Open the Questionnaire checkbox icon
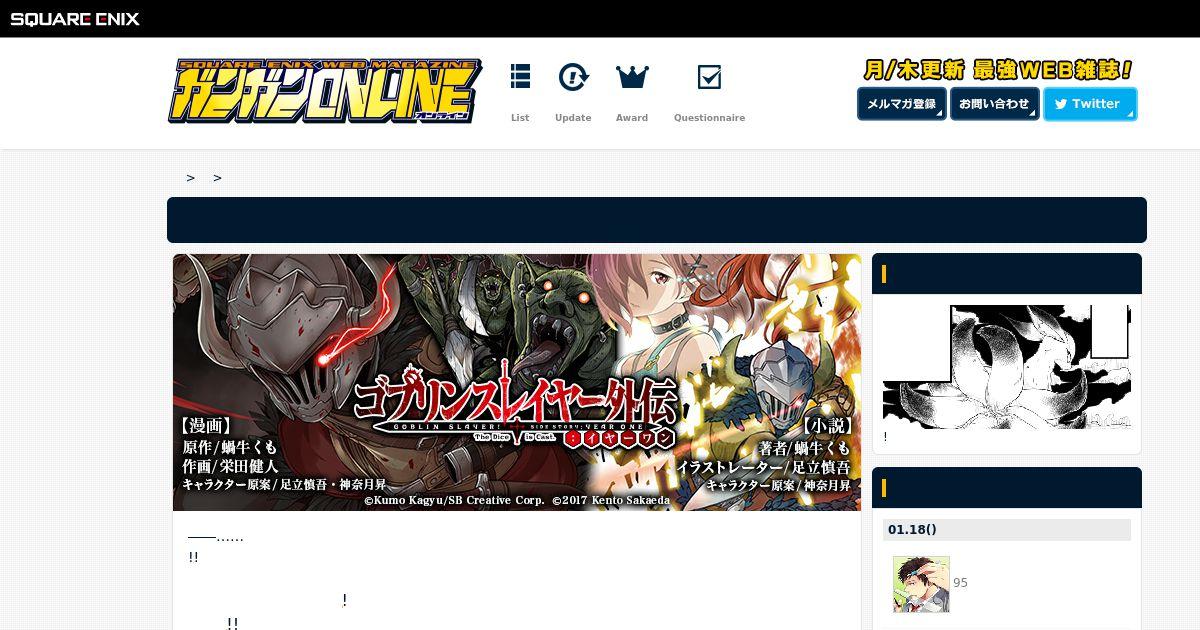The width and height of the screenshot is (1200, 630). click(x=709, y=77)
